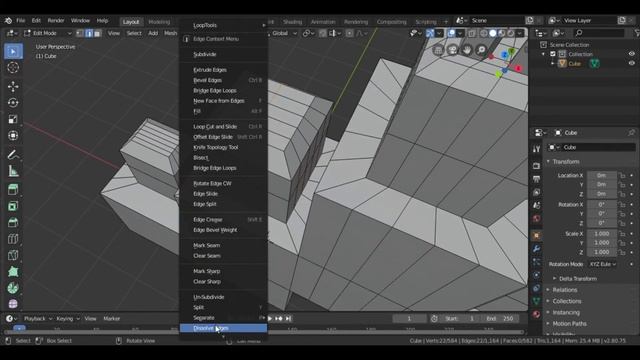Choose Subdivide from edge menu
Image resolution: width=640 pixels, height=360 pixels.
tap(223, 54)
